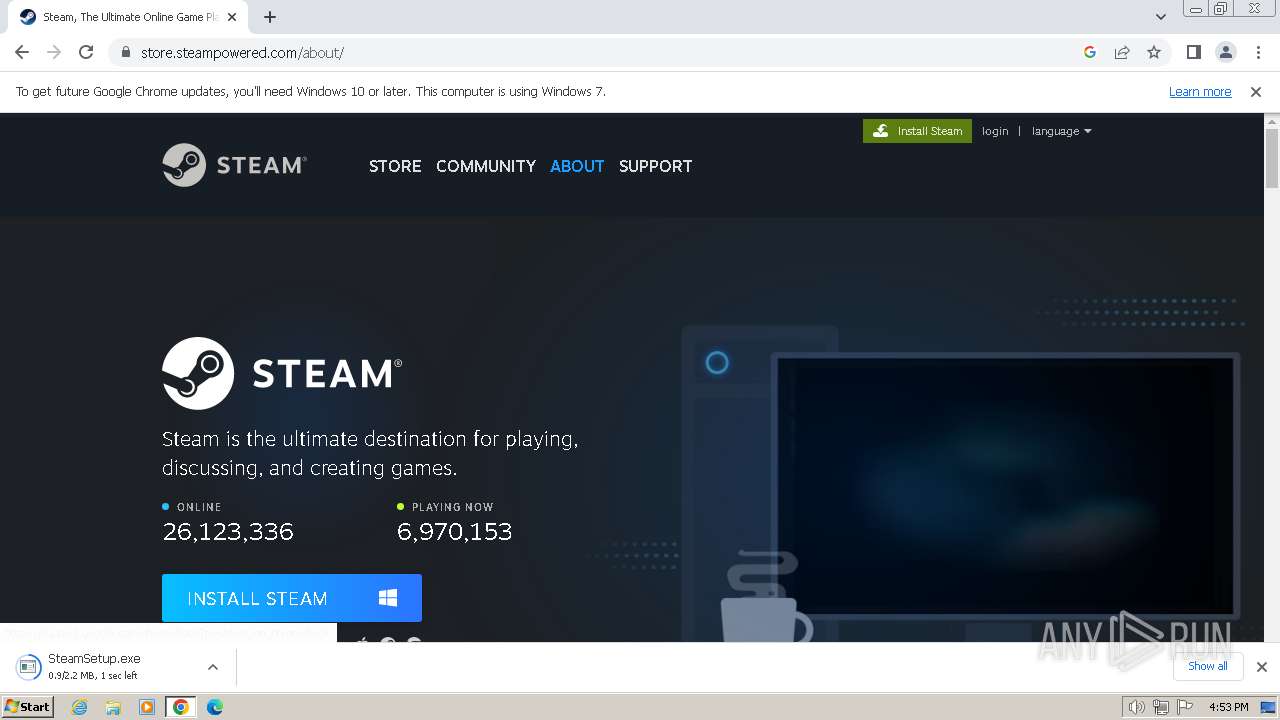This screenshot has width=1280, height=720.
Task: Click the volume icon in the system tray
Action: tap(1136, 707)
